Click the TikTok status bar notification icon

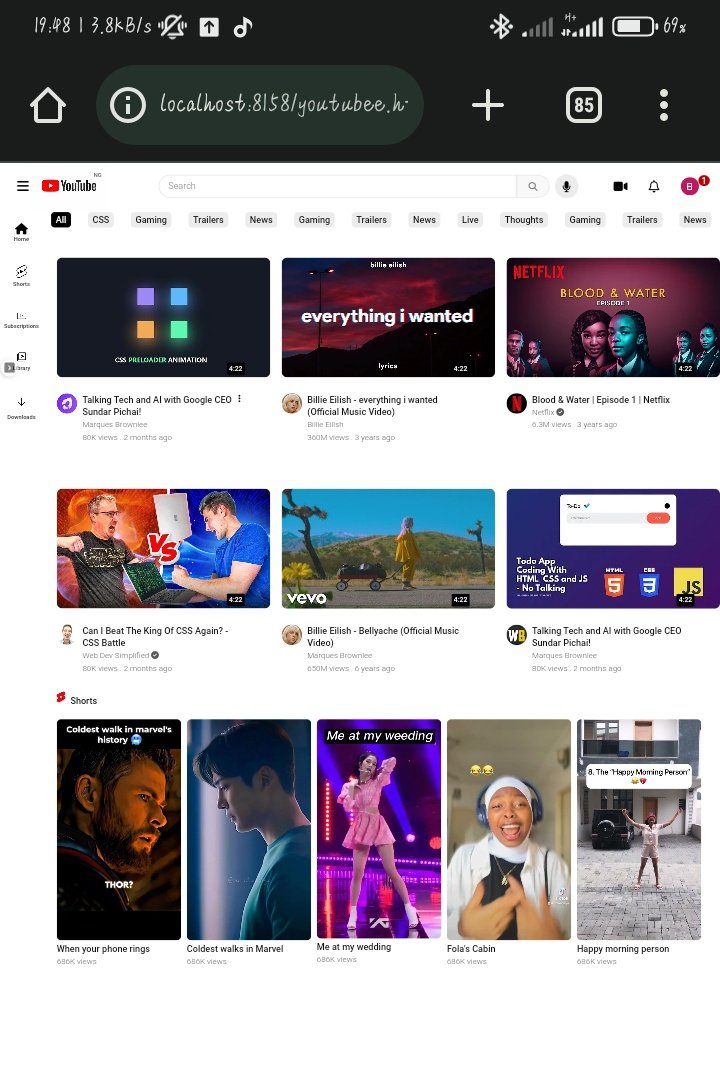click(x=242, y=27)
